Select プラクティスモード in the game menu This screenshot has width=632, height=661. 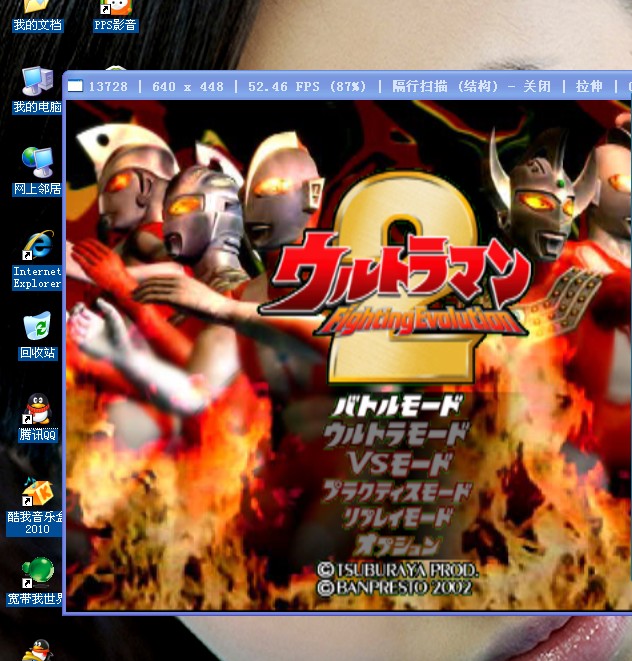[396, 492]
